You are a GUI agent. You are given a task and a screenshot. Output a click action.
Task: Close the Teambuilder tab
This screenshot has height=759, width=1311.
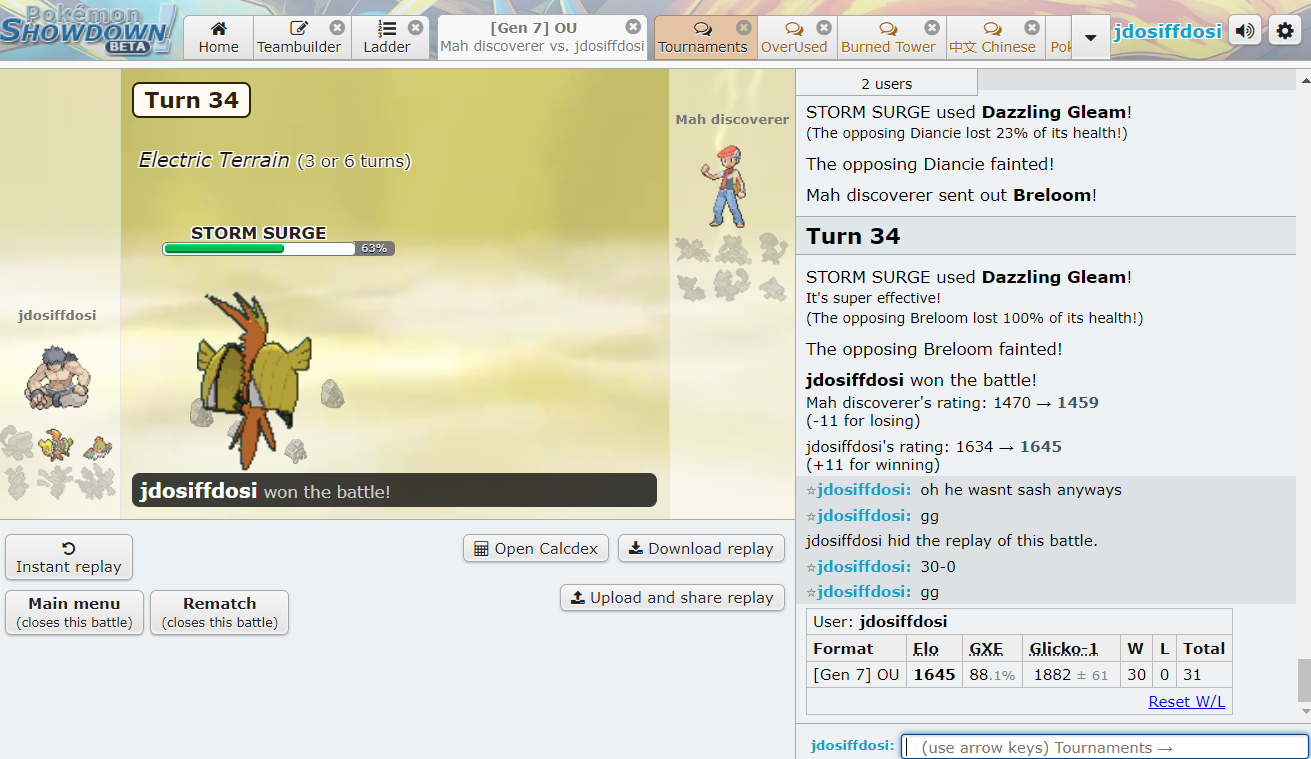pos(337,28)
